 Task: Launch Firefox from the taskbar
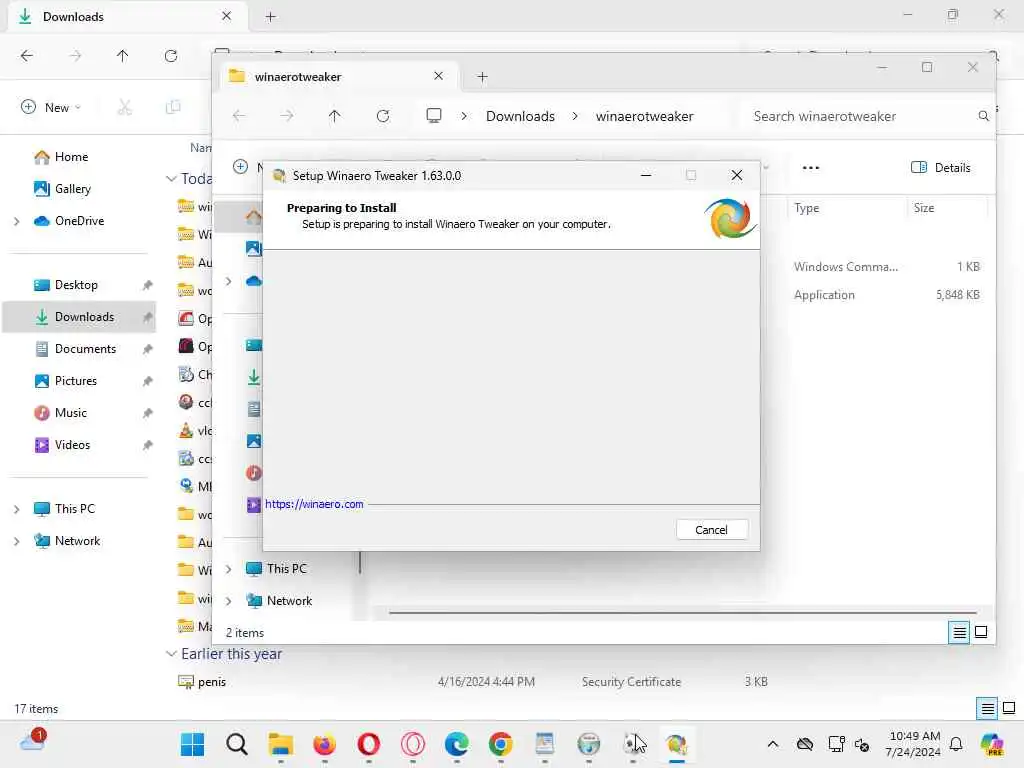point(325,744)
